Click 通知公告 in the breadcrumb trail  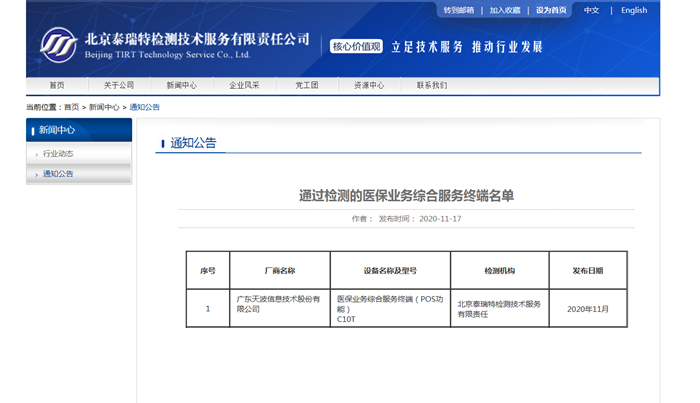(144, 106)
